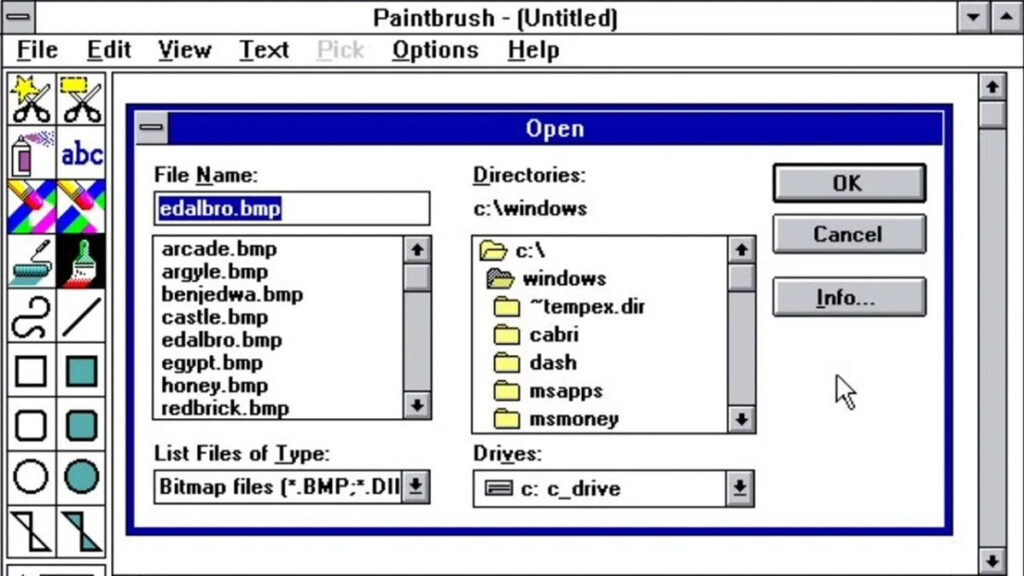Select the hollow Rounded Box tool
Viewport: 1024px width, 576px height.
(31, 425)
